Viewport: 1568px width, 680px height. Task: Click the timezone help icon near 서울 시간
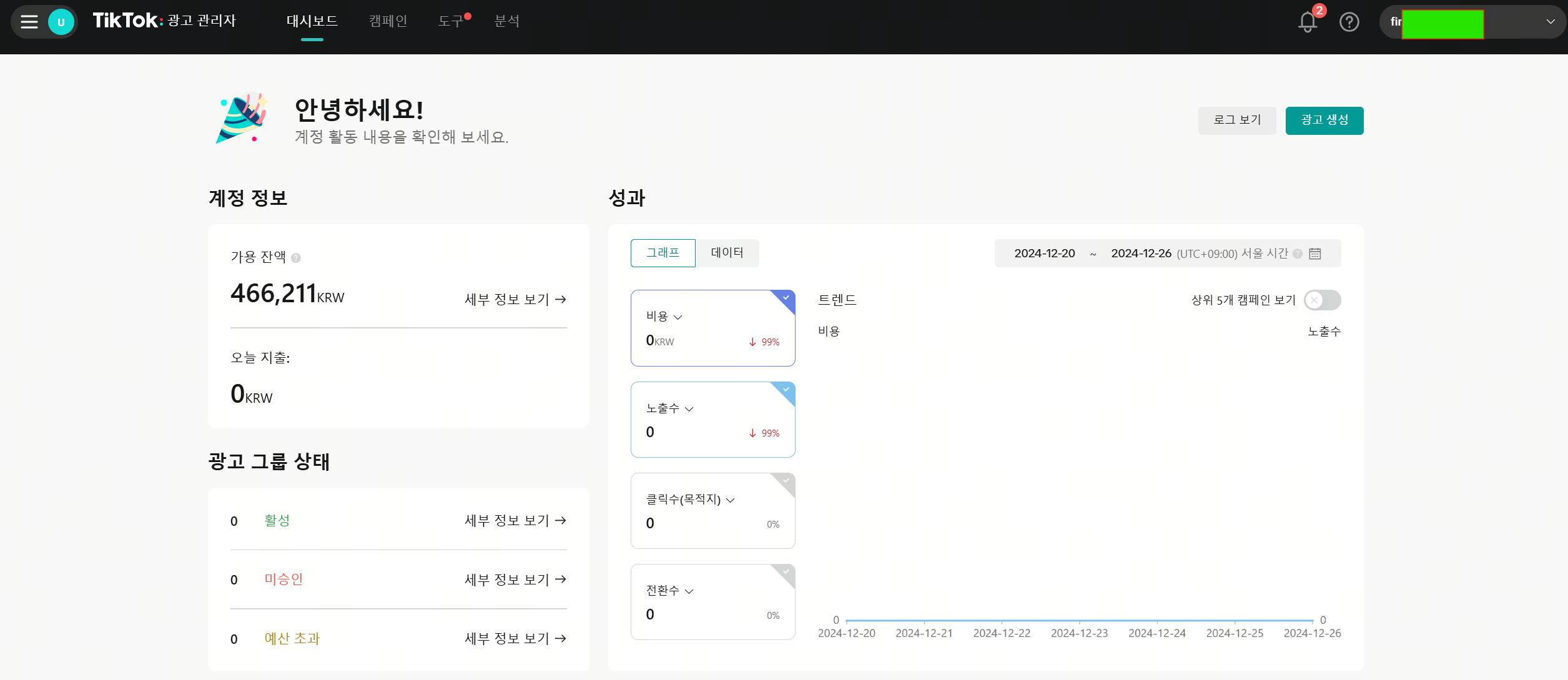[1298, 254]
